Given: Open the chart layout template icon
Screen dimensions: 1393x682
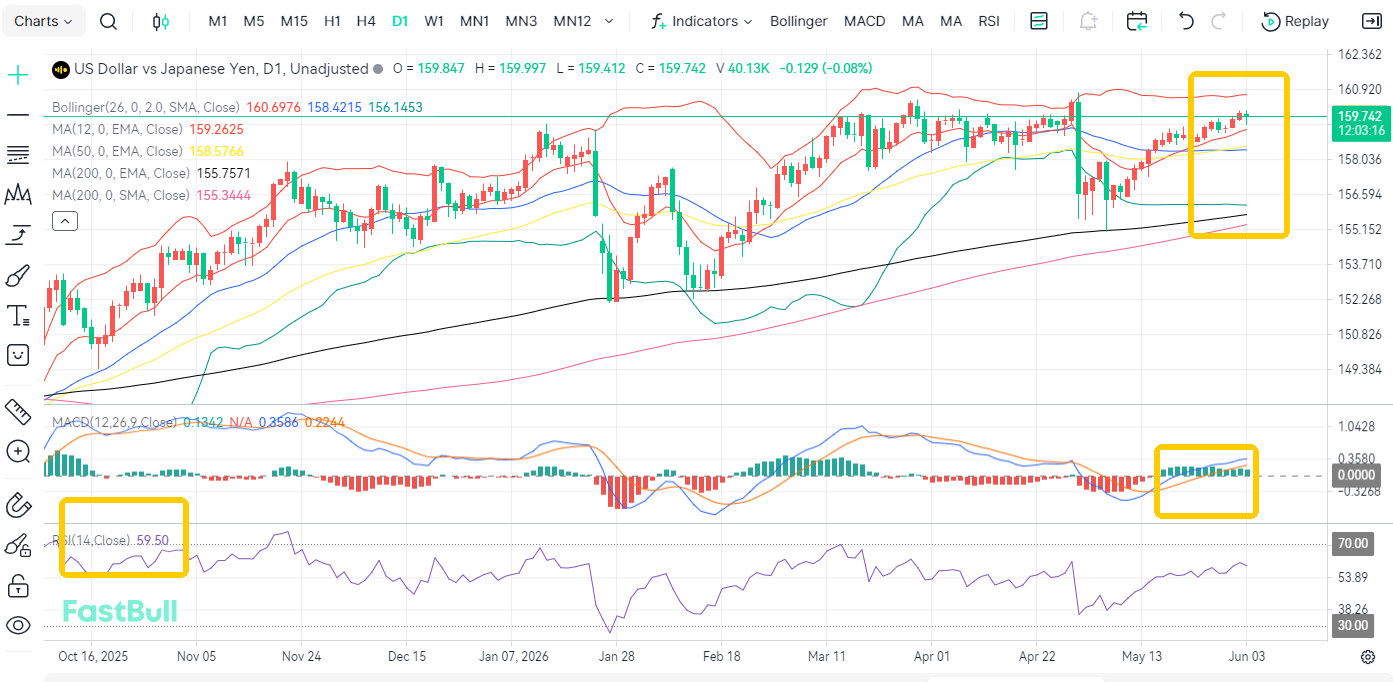Looking at the screenshot, I should coord(1039,21).
